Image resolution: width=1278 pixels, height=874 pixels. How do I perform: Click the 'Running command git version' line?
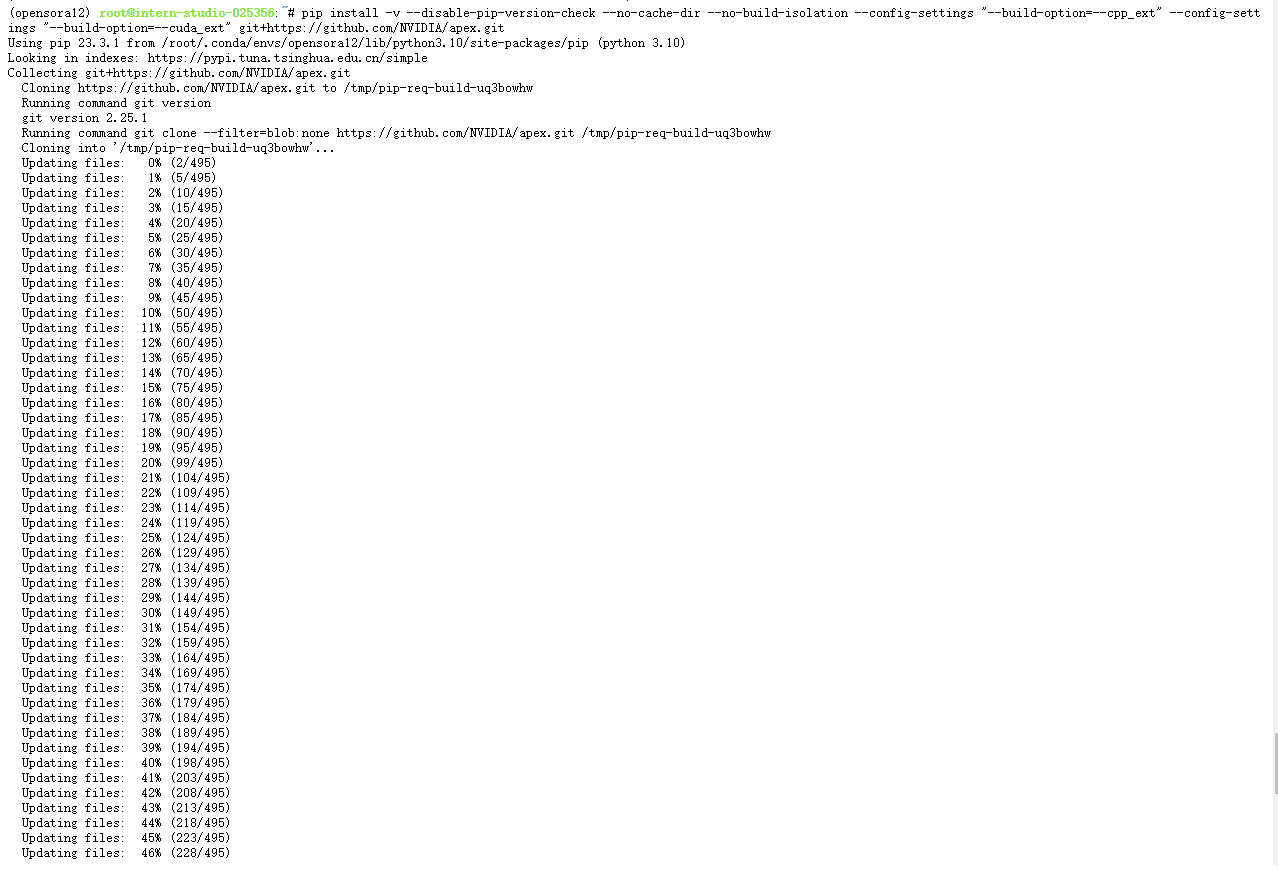point(116,103)
